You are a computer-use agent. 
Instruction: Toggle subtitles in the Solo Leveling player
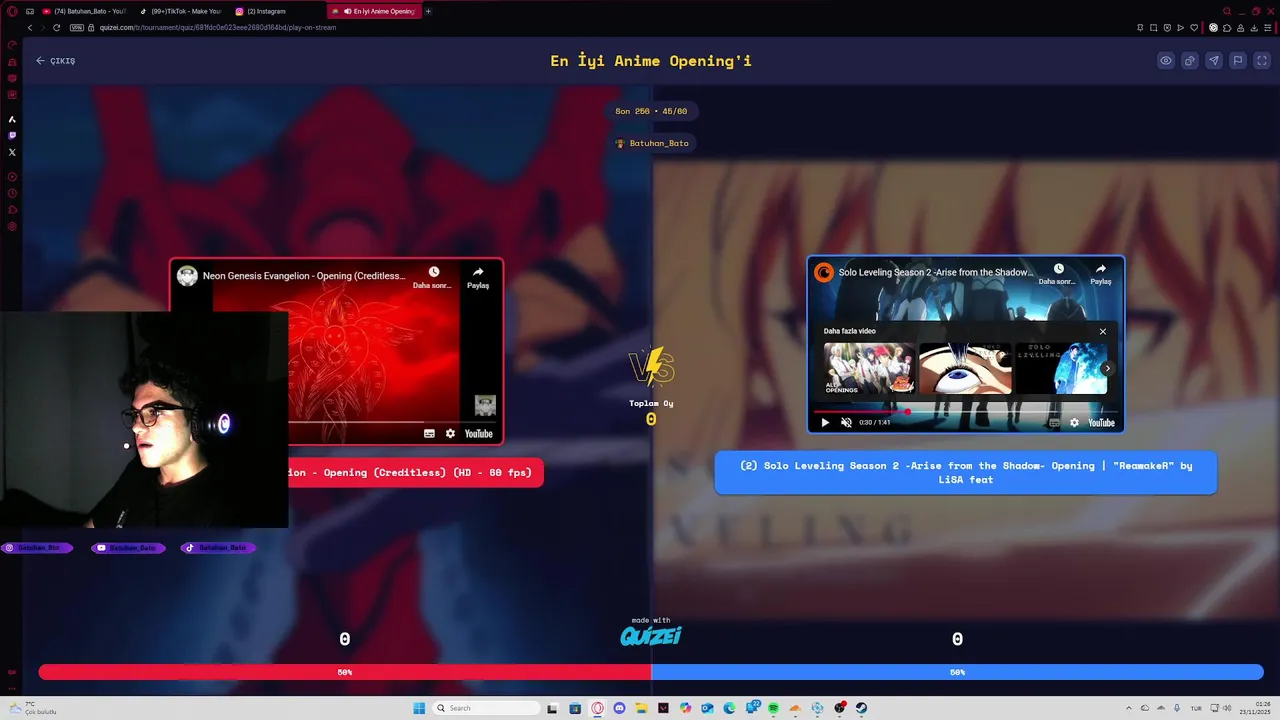(1054, 422)
